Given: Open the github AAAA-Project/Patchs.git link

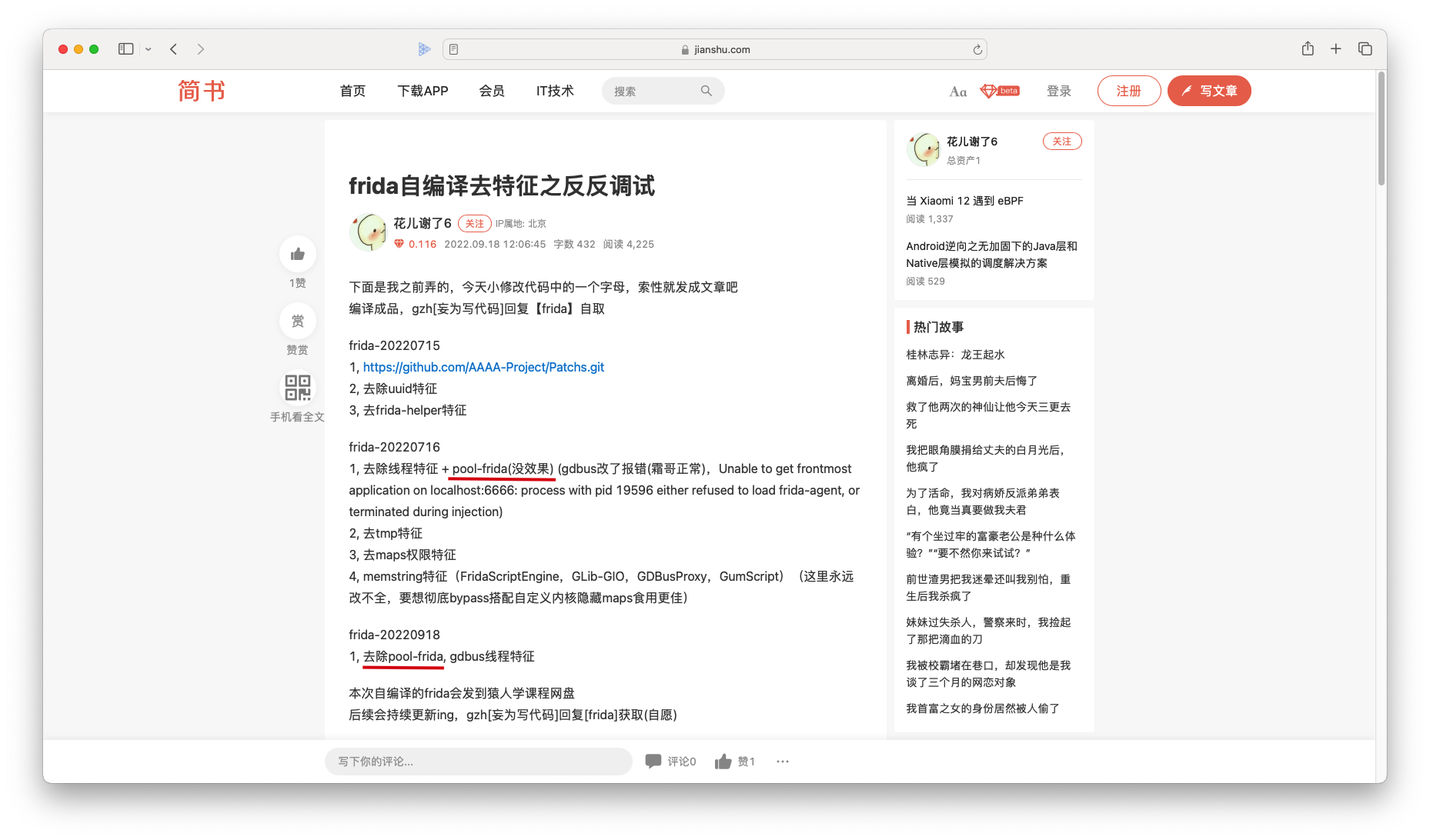Looking at the screenshot, I should click(x=483, y=367).
